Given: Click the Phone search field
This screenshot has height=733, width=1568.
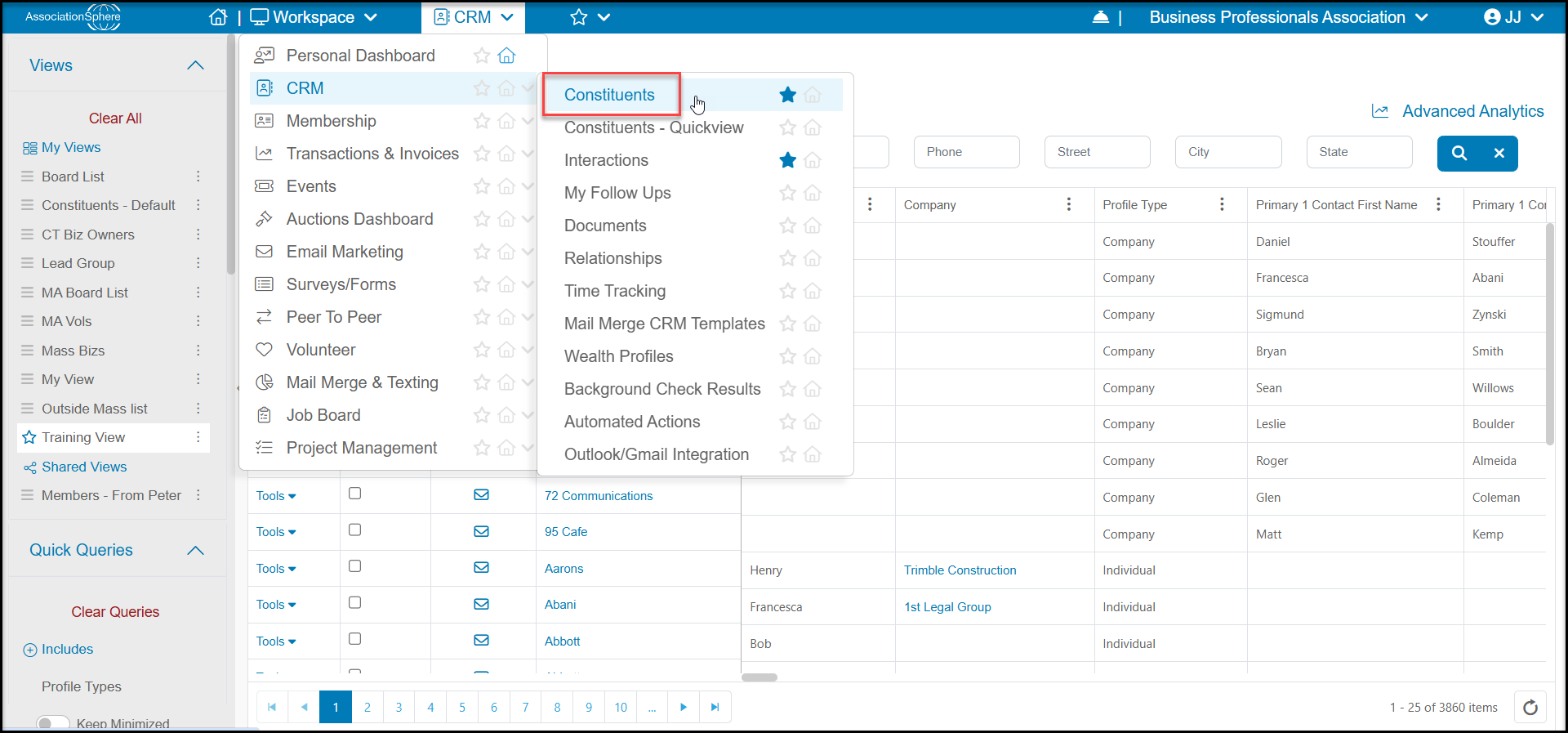Looking at the screenshot, I should coord(967,152).
